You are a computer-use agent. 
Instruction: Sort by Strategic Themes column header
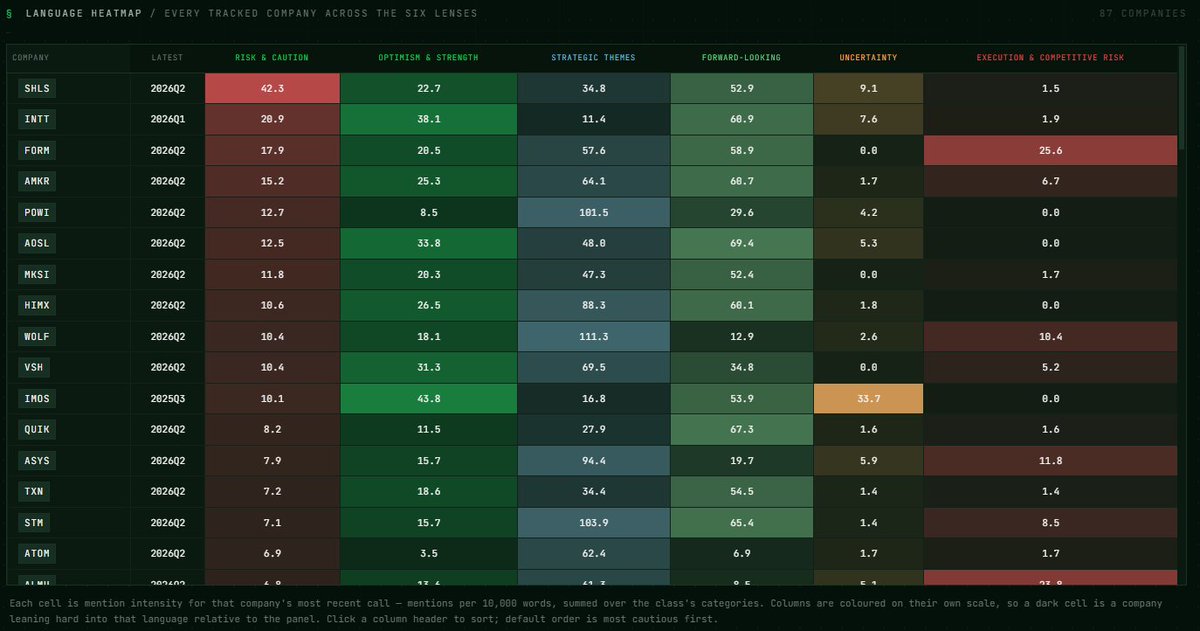[x=593, y=58]
